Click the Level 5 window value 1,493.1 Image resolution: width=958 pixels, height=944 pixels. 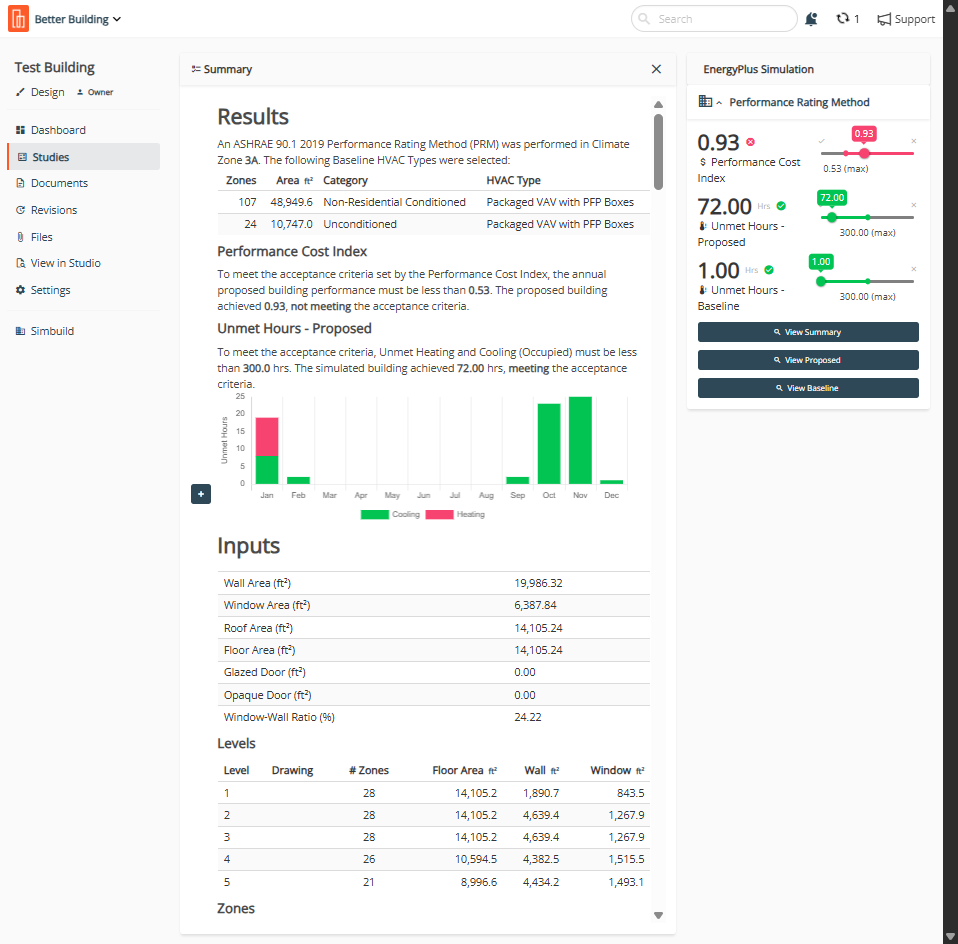point(626,882)
